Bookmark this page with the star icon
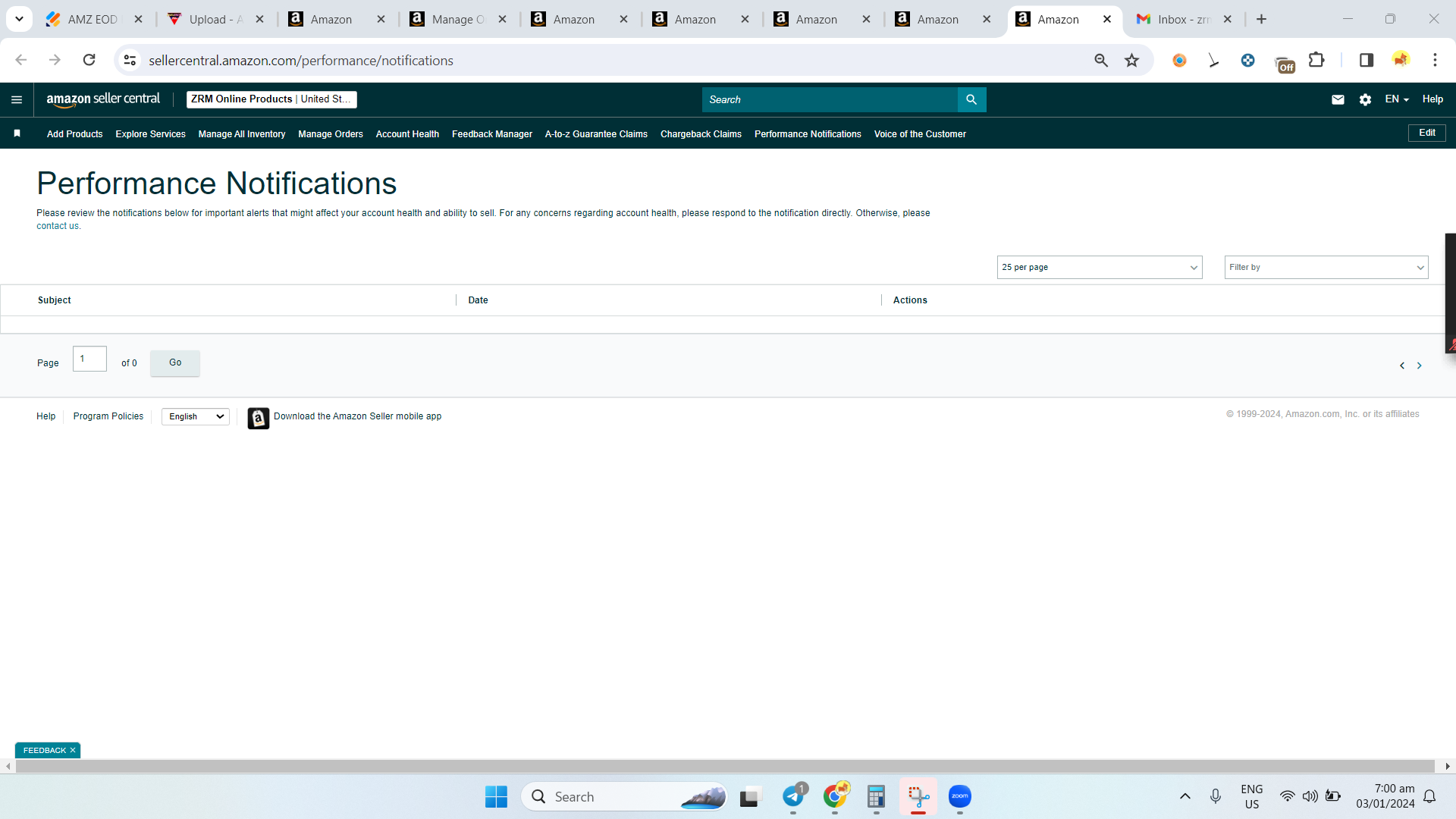The height and width of the screenshot is (819, 1456). tap(1131, 60)
